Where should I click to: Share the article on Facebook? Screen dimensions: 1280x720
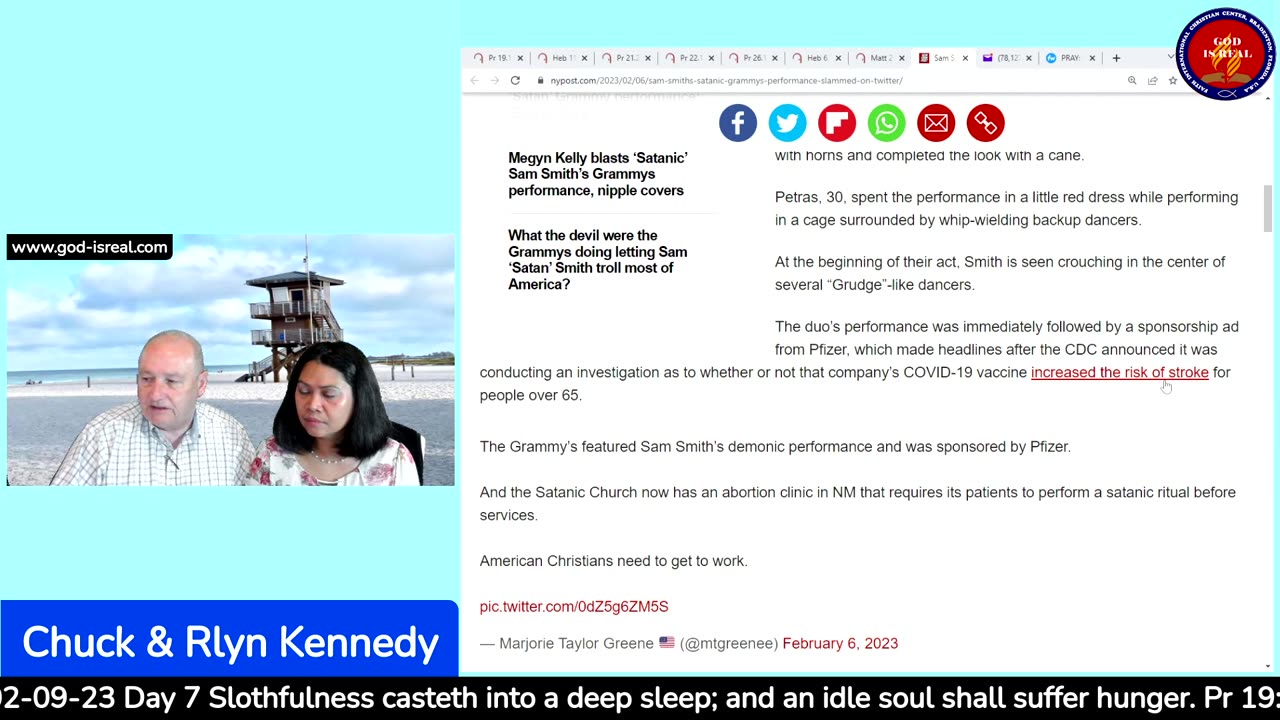point(738,123)
